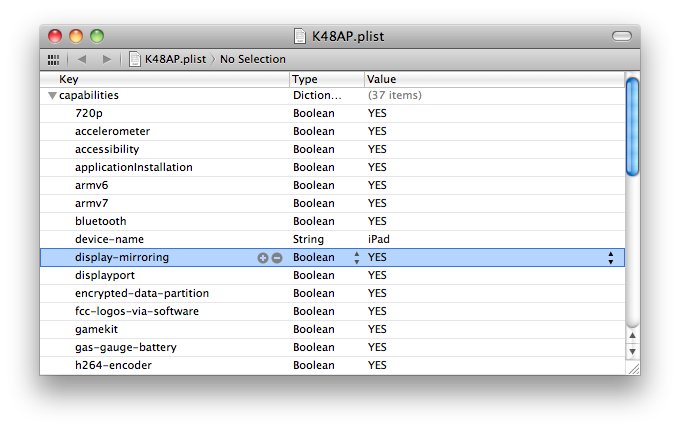Minimize window with the yellow button
680x430 pixels.
point(76,36)
